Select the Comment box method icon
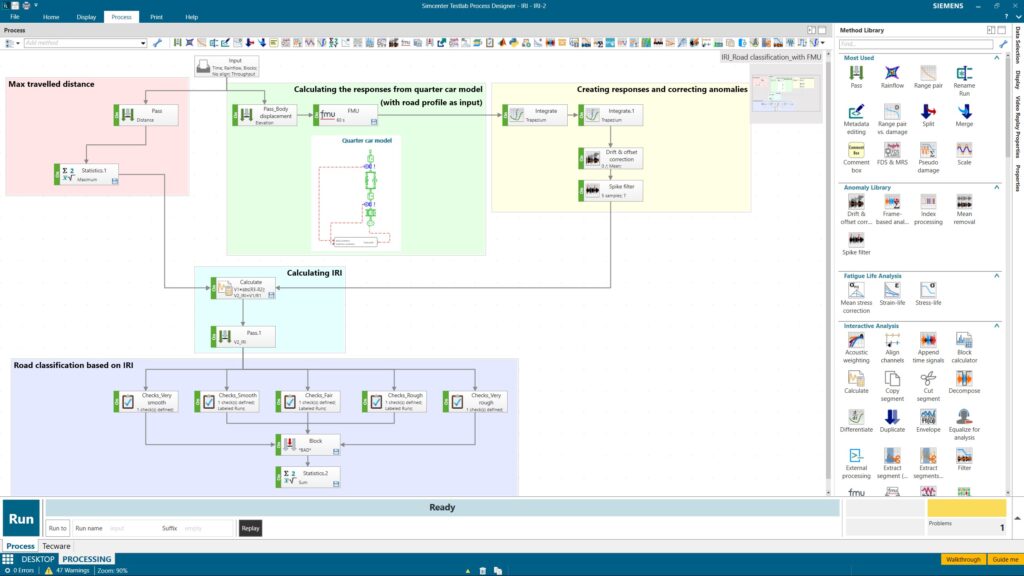This screenshot has width=1024, height=576. 856,150
